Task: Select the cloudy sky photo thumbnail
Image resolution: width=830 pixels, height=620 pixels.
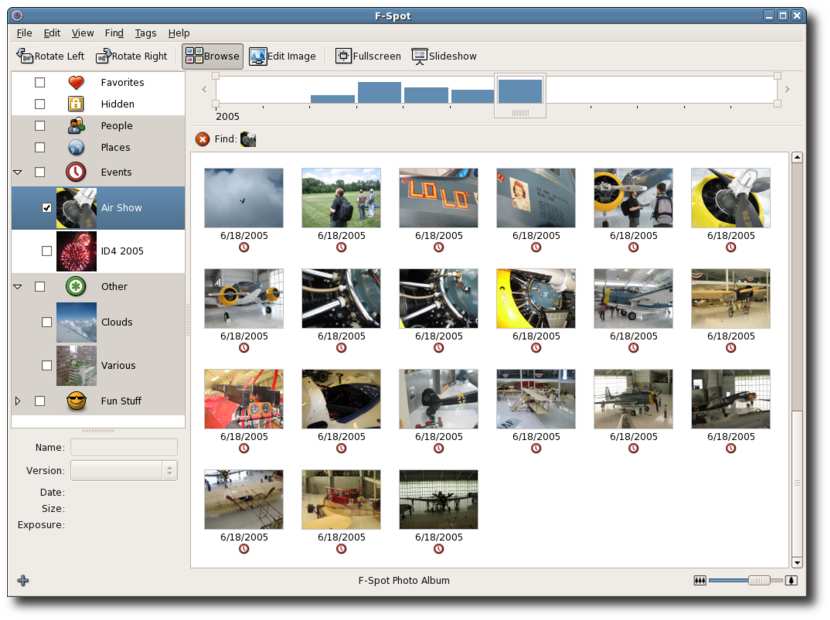Action: (243, 197)
